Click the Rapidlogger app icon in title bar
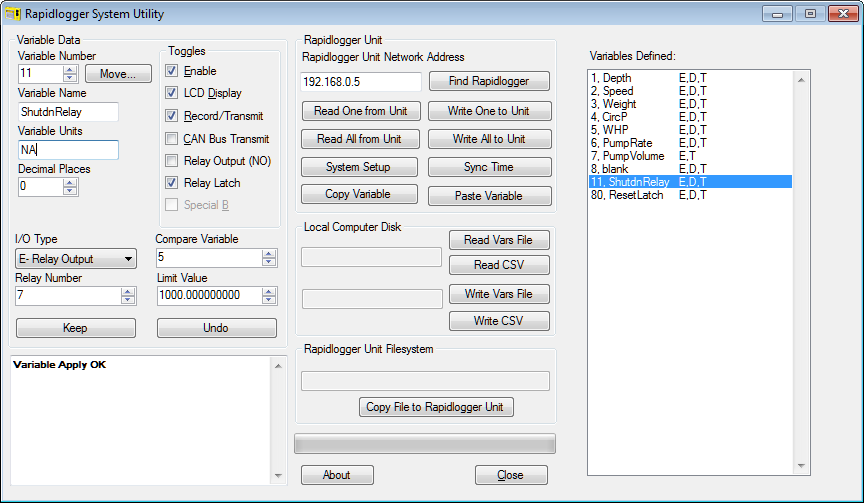Image resolution: width=864 pixels, height=503 pixels. [x=12, y=14]
